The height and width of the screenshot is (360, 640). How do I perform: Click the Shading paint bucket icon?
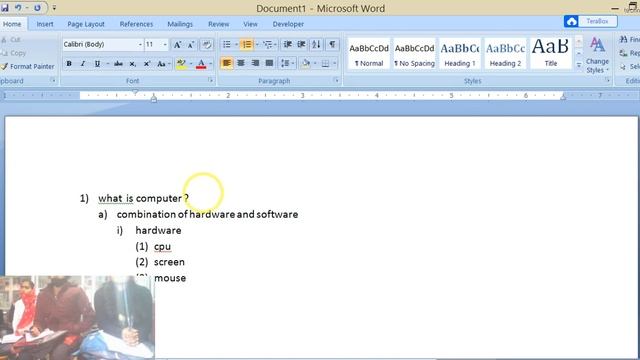pyautogui.click(x=306, y=63)
